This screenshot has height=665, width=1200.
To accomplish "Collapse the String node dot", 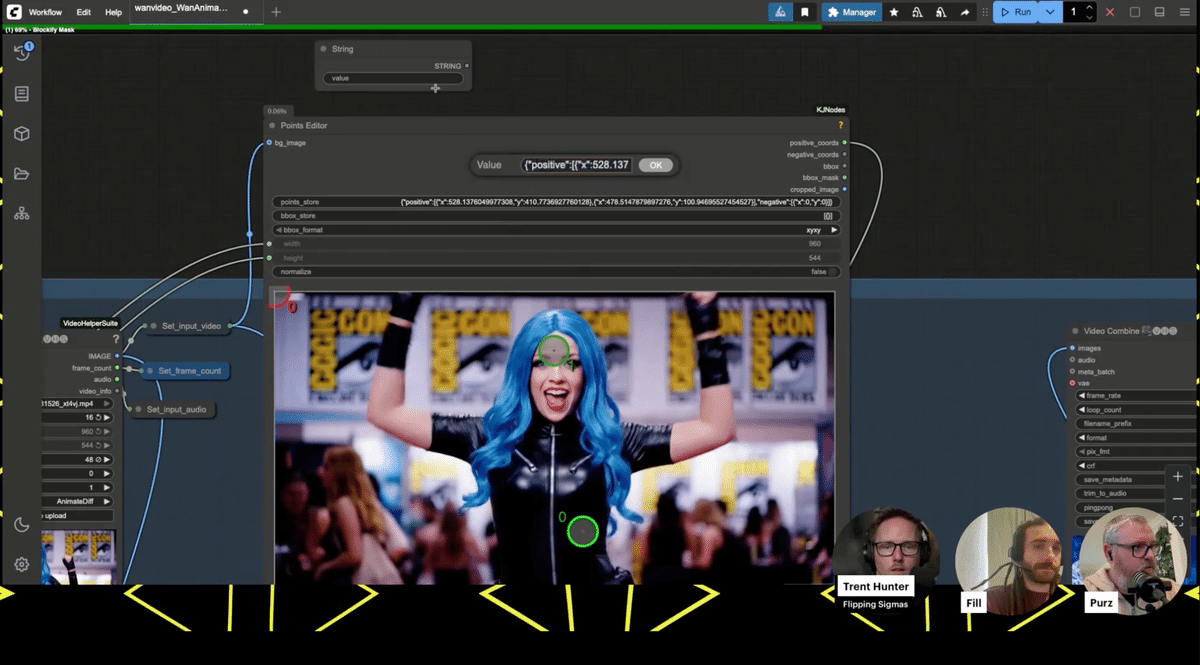I will pyautogui.click(x=323, y=48).
